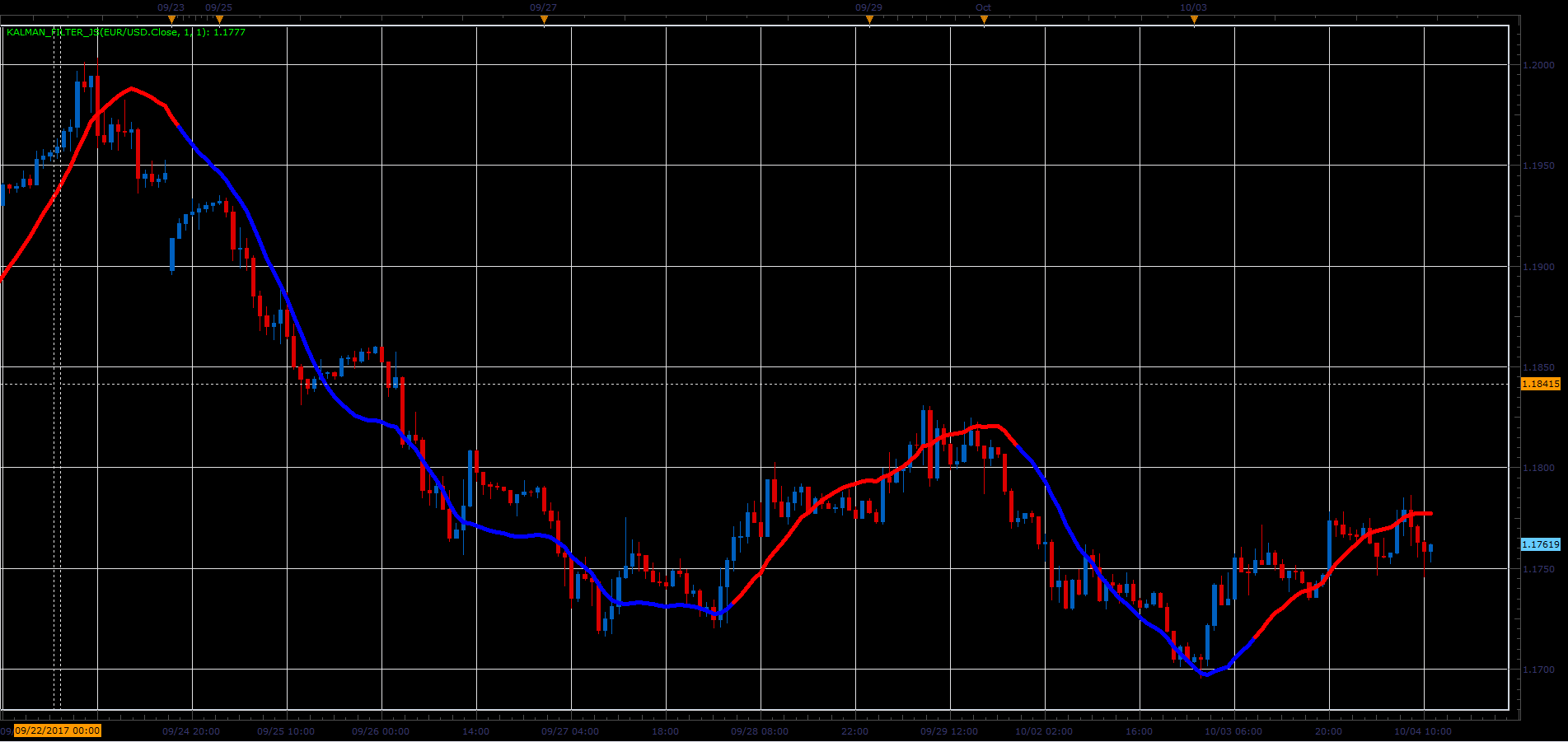Click the 1.1700 price axis label

tap(1538, 670)
